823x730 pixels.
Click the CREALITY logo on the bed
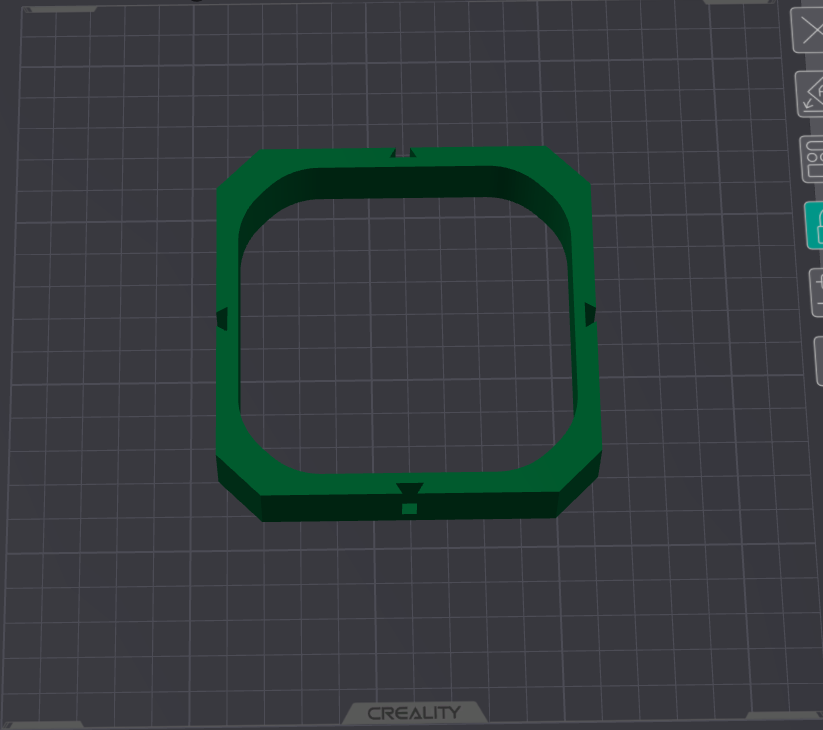coord(414,713)
